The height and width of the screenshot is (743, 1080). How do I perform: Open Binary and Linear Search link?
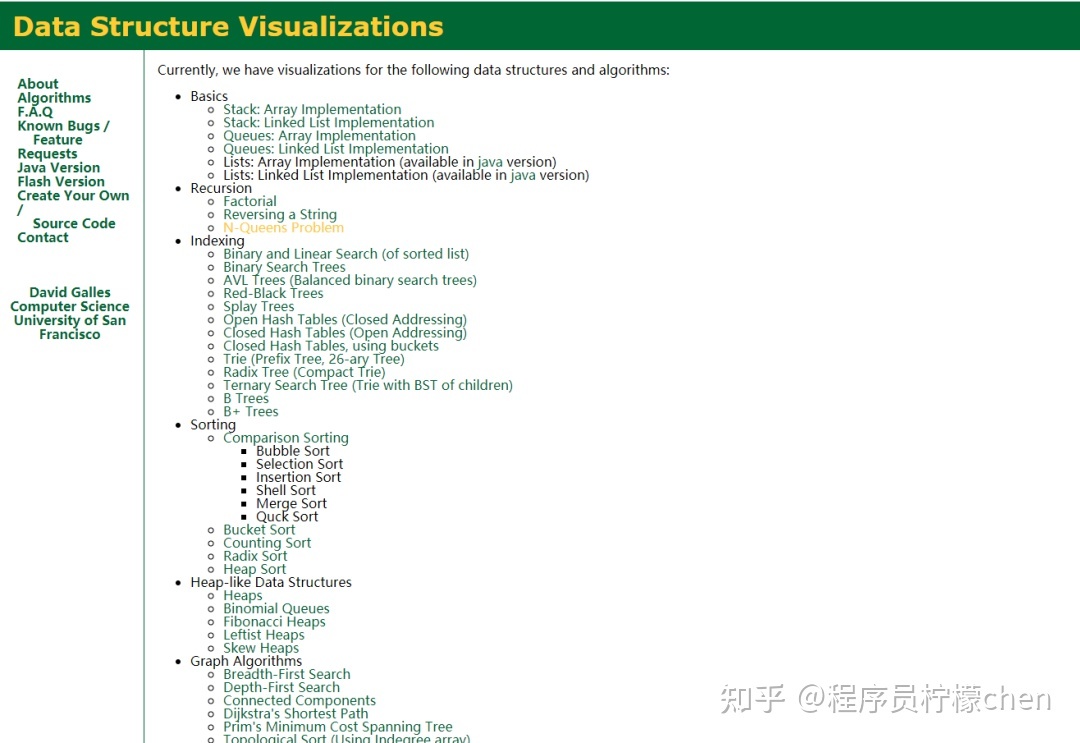[346, 254]
